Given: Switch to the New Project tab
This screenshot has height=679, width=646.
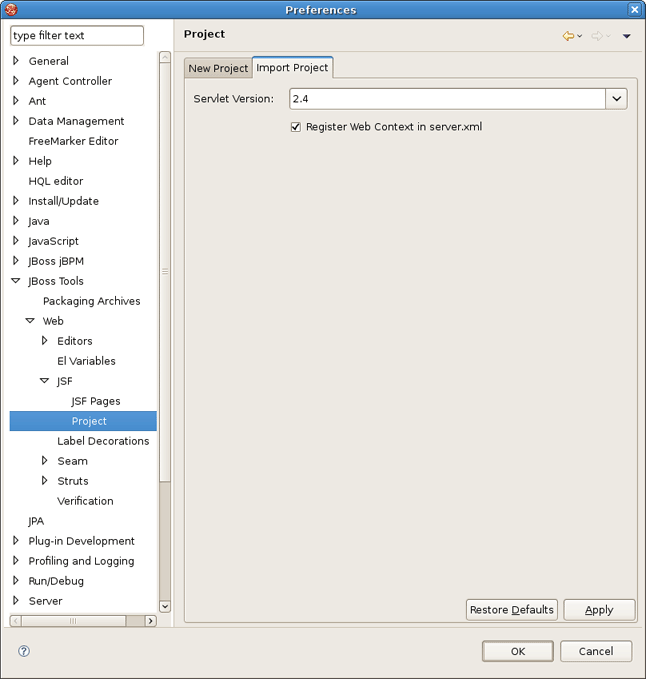Looking at the screenshot, I should click(218, 68).
